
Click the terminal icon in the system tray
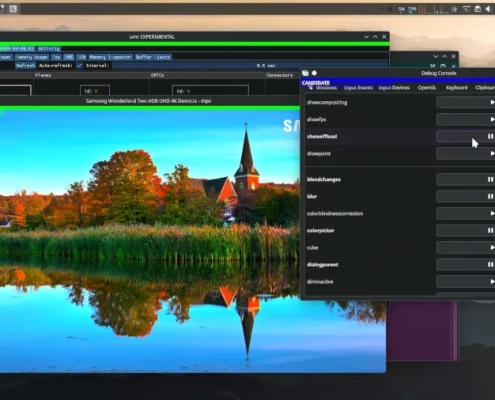pos(466,9)
